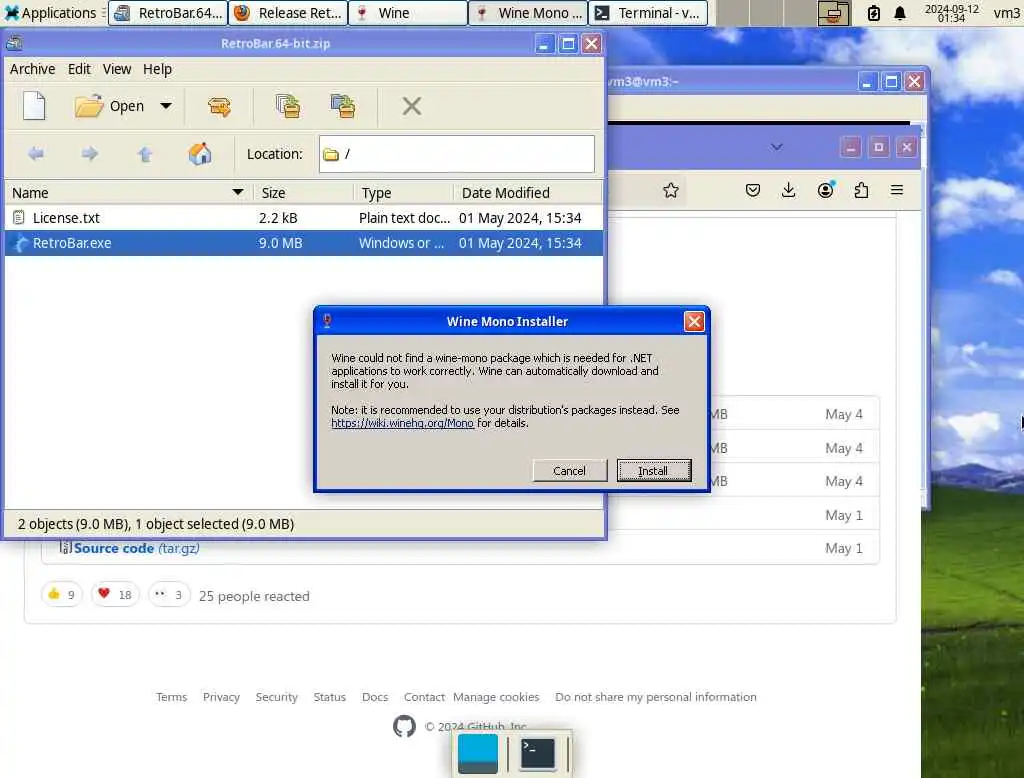Go to home location icon
Image resolution: width=1024 pixels, height=778 pixels.
tap(200, 154)
